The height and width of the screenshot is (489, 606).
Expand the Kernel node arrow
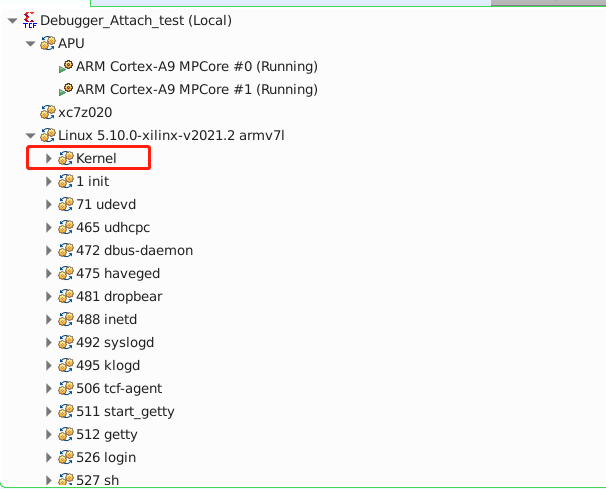(49, 158)
